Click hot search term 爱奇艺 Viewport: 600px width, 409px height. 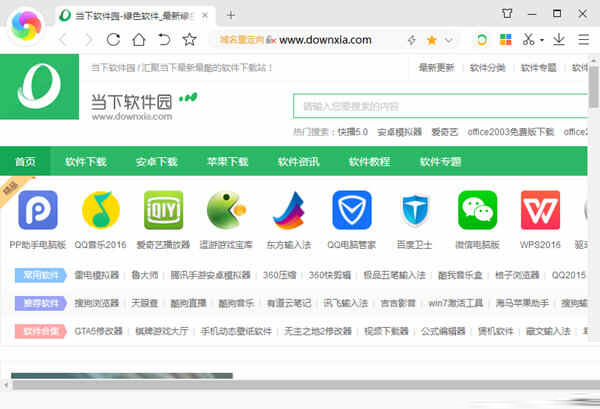tap(445, 132)
